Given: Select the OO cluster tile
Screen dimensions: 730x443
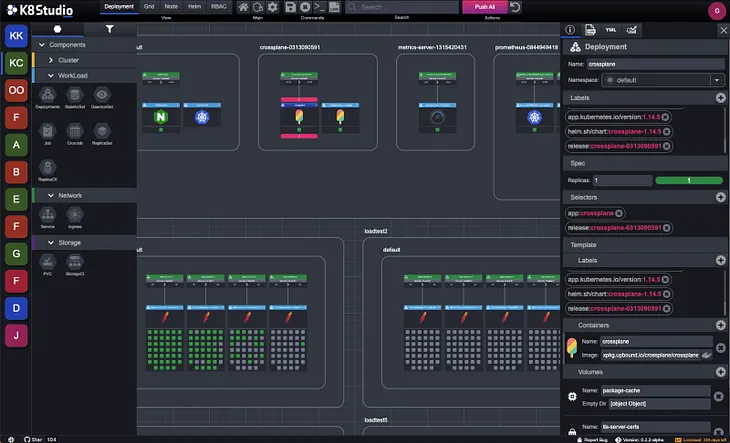Looking at the screenshot, I should (x=16, y=90).
